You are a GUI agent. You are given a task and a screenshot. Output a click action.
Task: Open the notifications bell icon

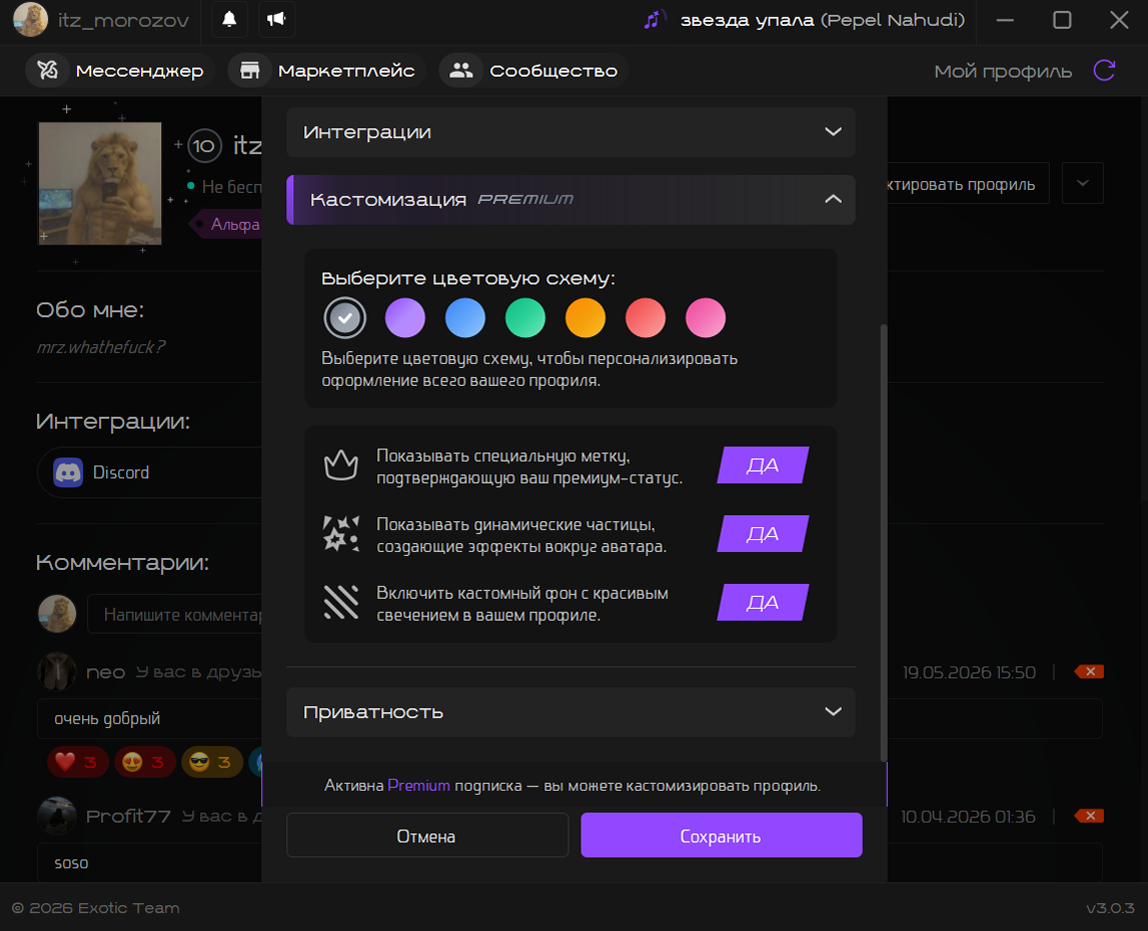click(x=229, y=19)
